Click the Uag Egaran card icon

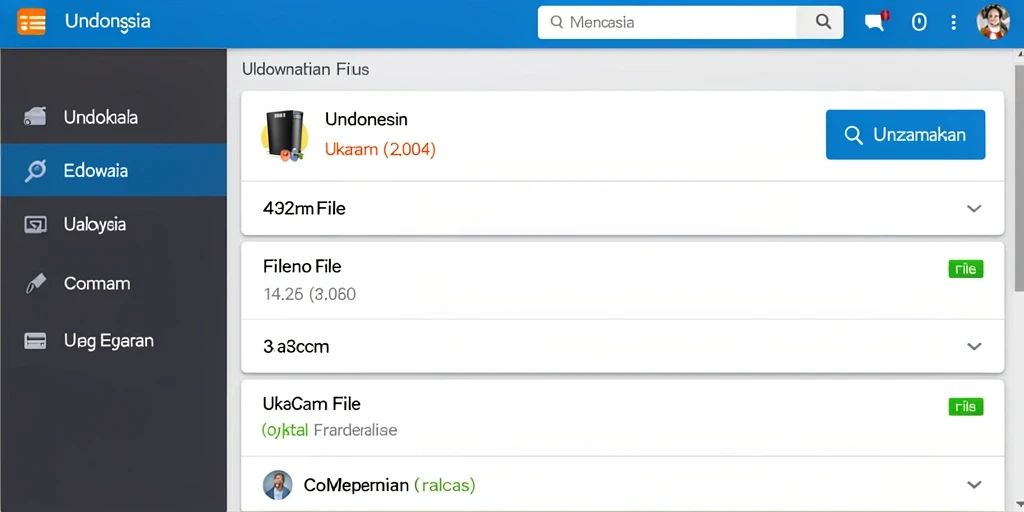[x=35, y=341]
